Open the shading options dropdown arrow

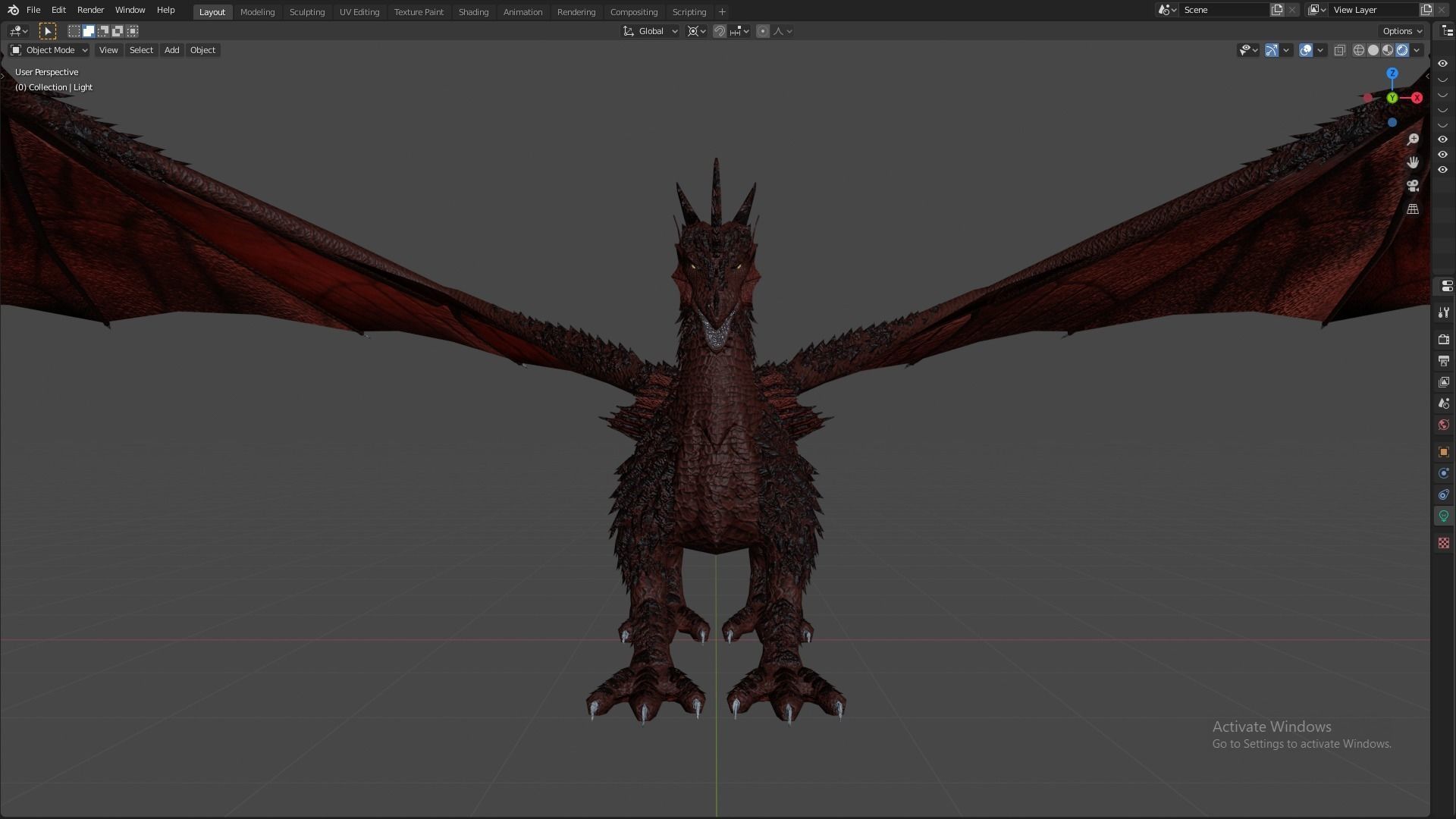click(1417, 50)
